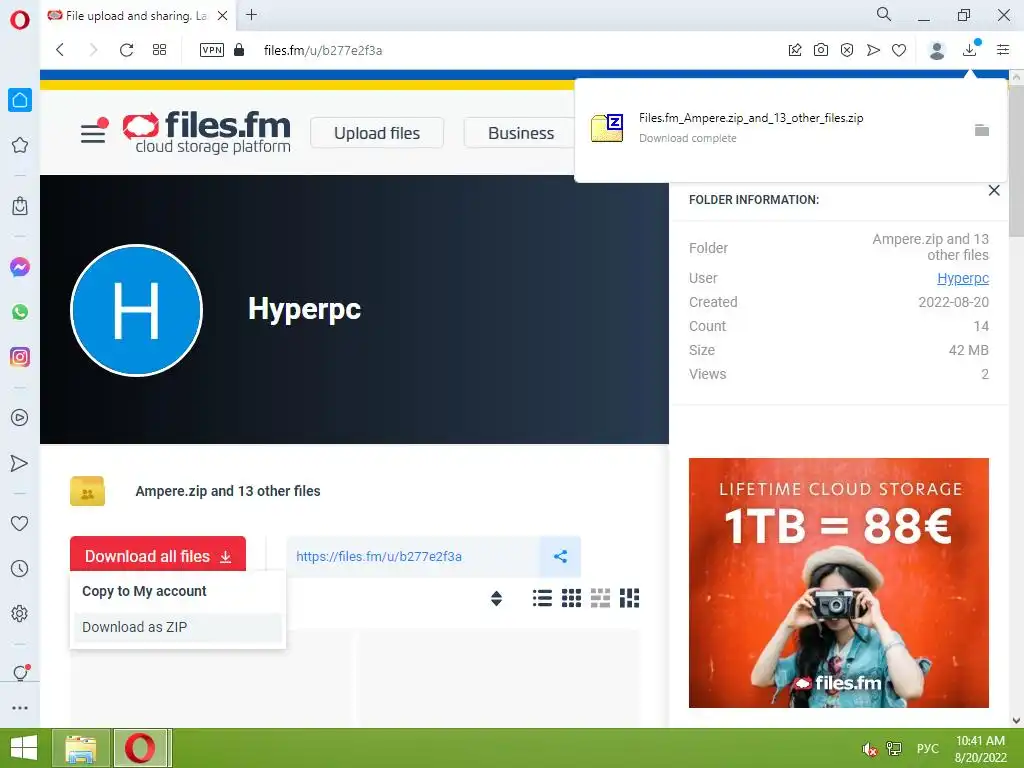The image size is (1024, 768).
Task: Click the address bar URL files.fm
Action: tap(323, 50)
